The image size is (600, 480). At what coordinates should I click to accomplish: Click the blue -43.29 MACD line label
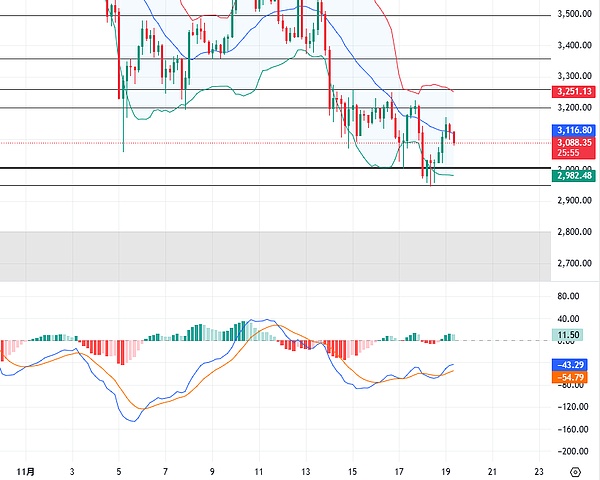click(x=573, y=365)
